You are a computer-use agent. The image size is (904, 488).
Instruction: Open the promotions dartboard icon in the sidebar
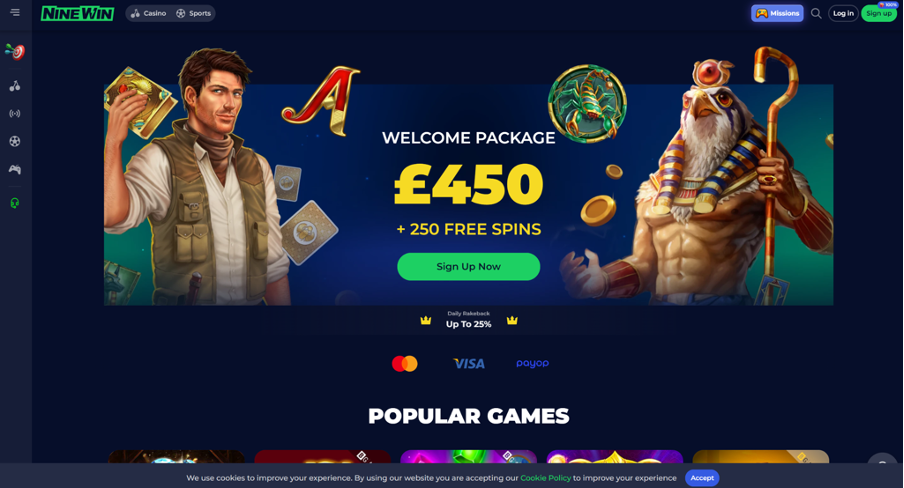point(15,52)
